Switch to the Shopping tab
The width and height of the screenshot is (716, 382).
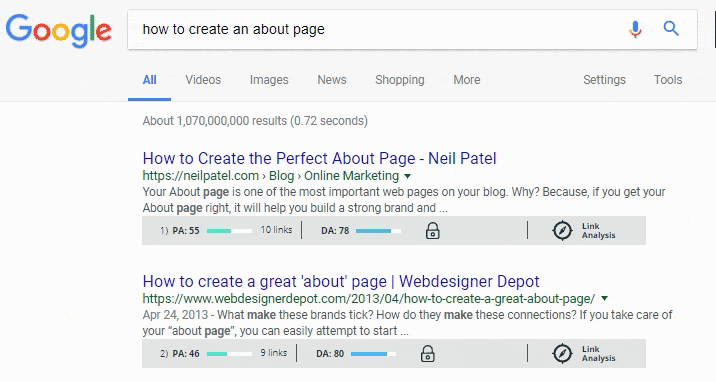point(400,80)
